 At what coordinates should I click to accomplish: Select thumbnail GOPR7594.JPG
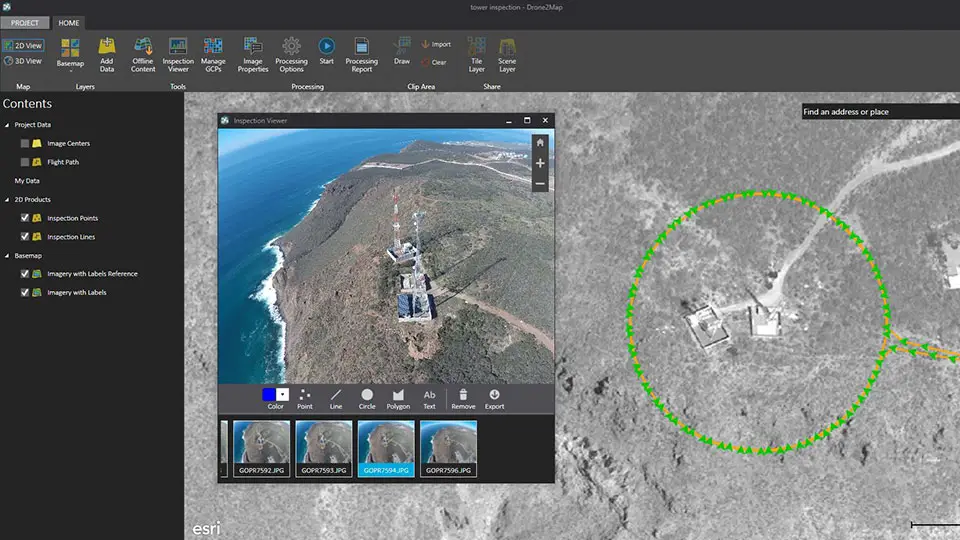pyautogui.click(x=386, y=448)
